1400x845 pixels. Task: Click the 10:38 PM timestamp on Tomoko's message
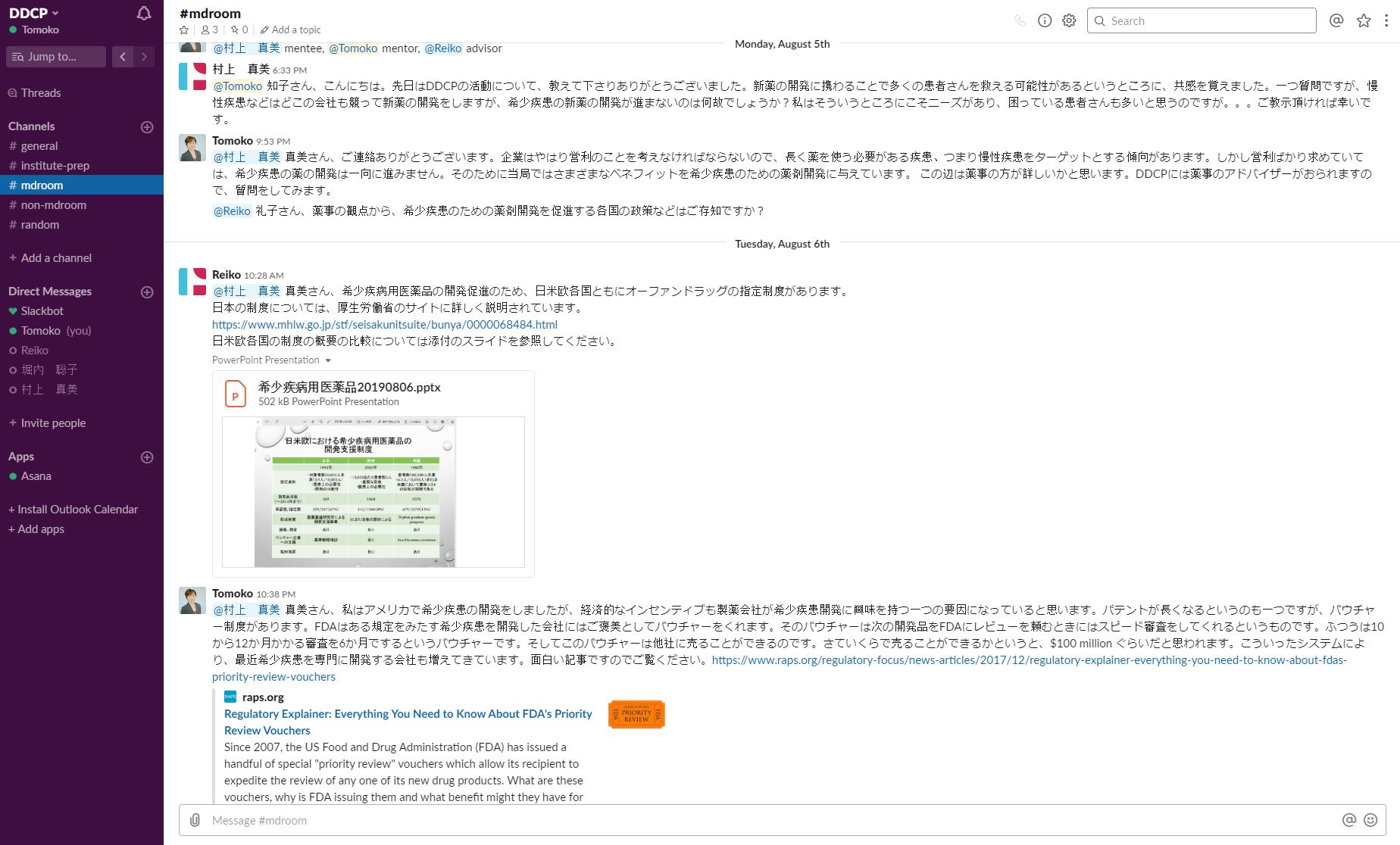(x=276, y=594)
